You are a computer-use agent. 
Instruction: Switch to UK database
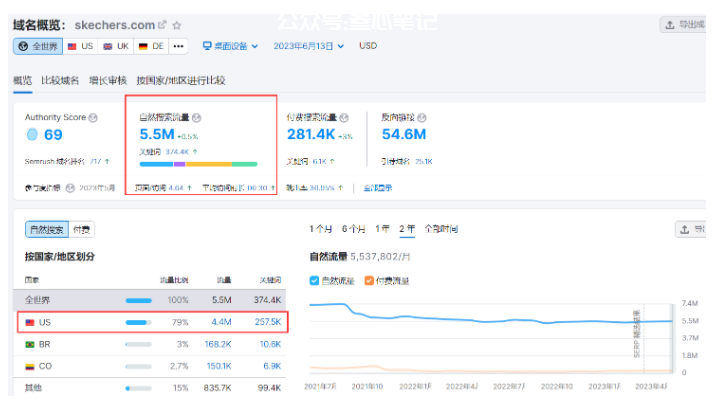(116, 46)
